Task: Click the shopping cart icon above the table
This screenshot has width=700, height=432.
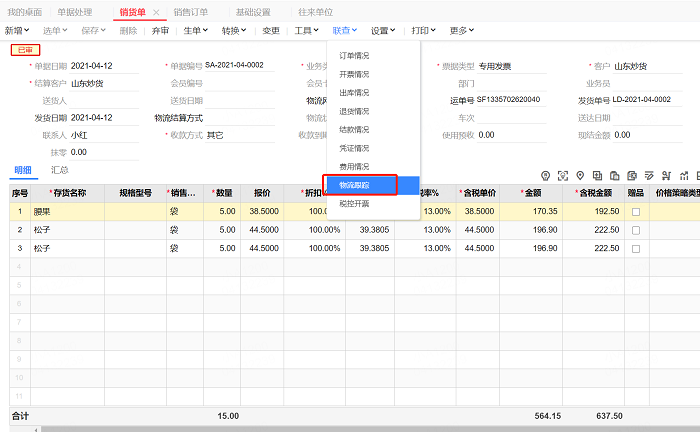Action: click(666, 176)
